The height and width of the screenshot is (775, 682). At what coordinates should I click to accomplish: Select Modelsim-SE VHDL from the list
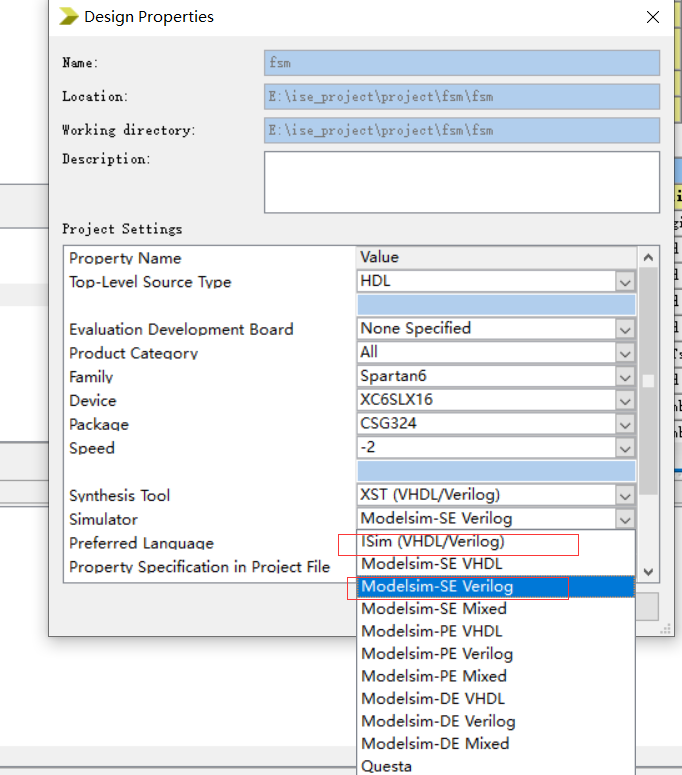click(496, 564)
